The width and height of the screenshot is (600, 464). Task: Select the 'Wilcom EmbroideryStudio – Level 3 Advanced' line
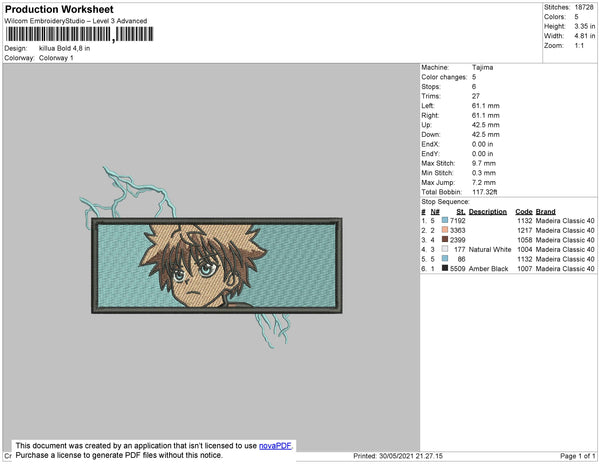click(x=76, y=21)
